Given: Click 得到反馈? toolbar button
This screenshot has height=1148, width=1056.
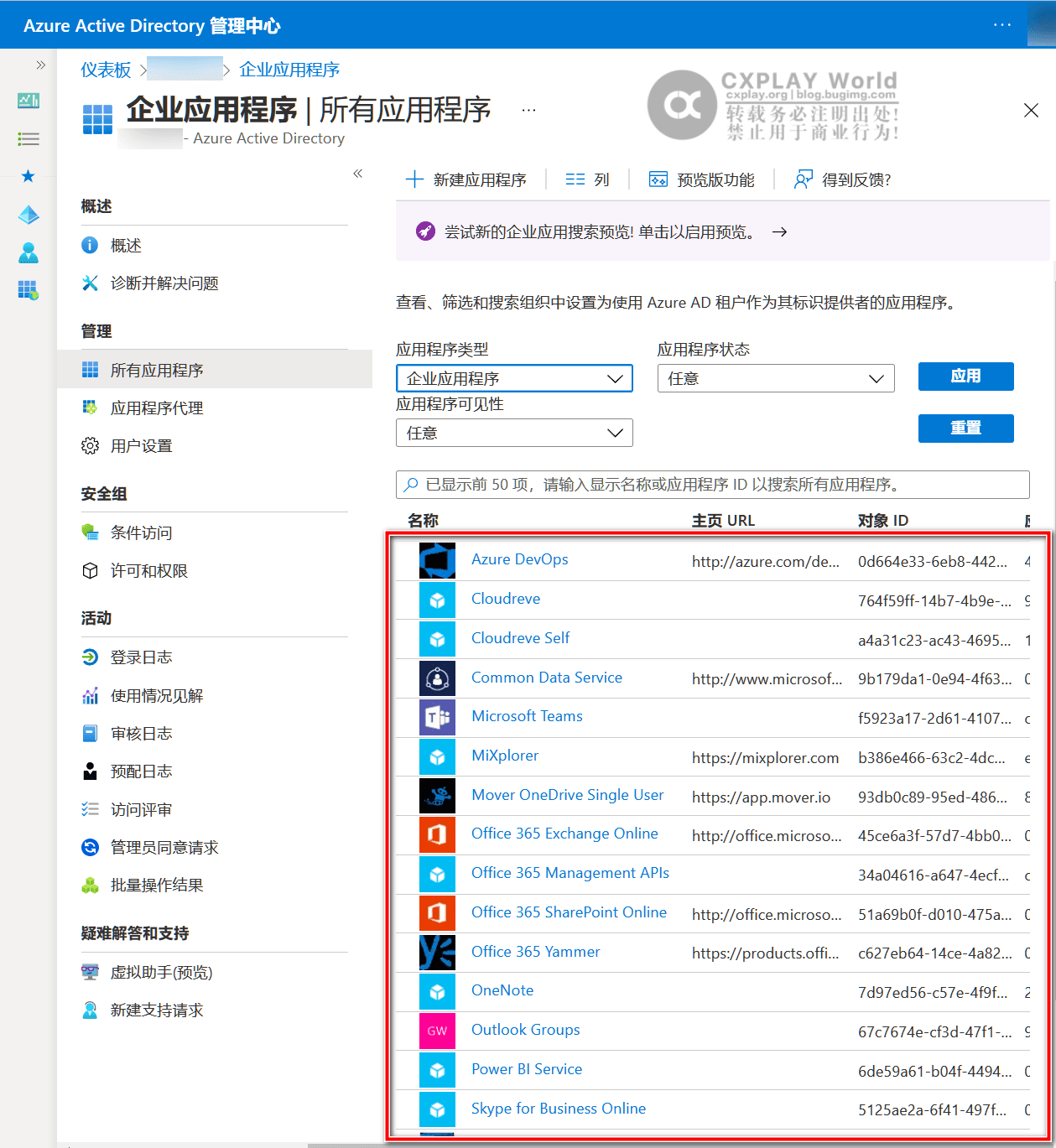Looking at the screenshot, I should [843, 179].
